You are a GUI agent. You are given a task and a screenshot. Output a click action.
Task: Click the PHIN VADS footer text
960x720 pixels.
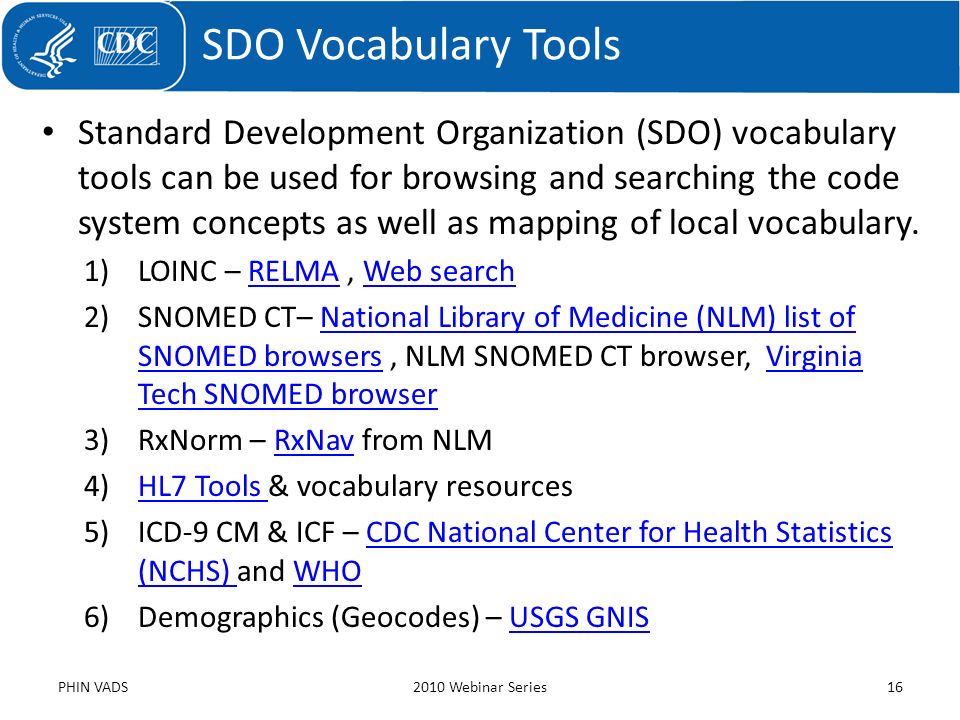[x=93, y=687]
